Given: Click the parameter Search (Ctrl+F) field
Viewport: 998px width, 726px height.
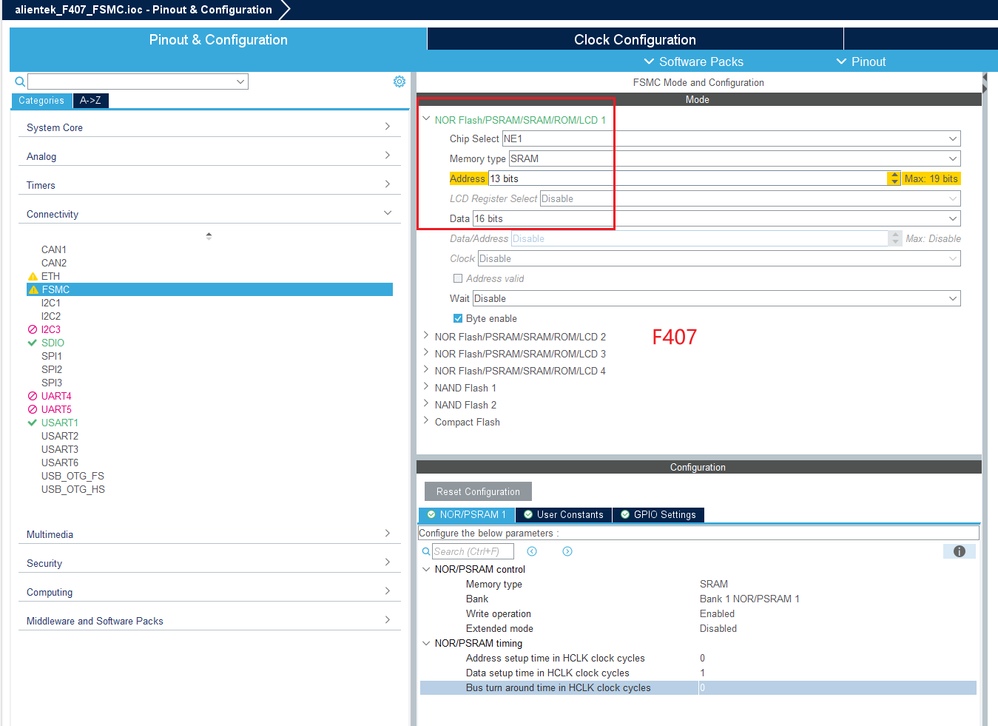Looking at the screenshot, I should click(x=473, y=552).
